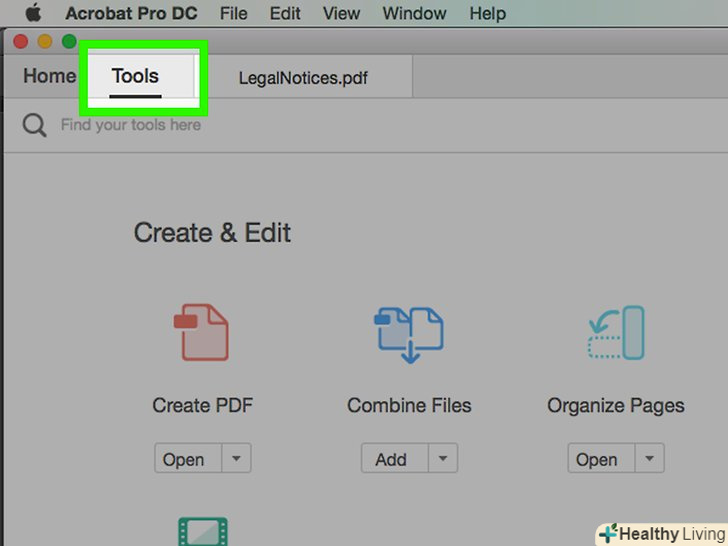
Task: Switch to the Tools tab
Action: pyautogui.click(x=136, y=76)
